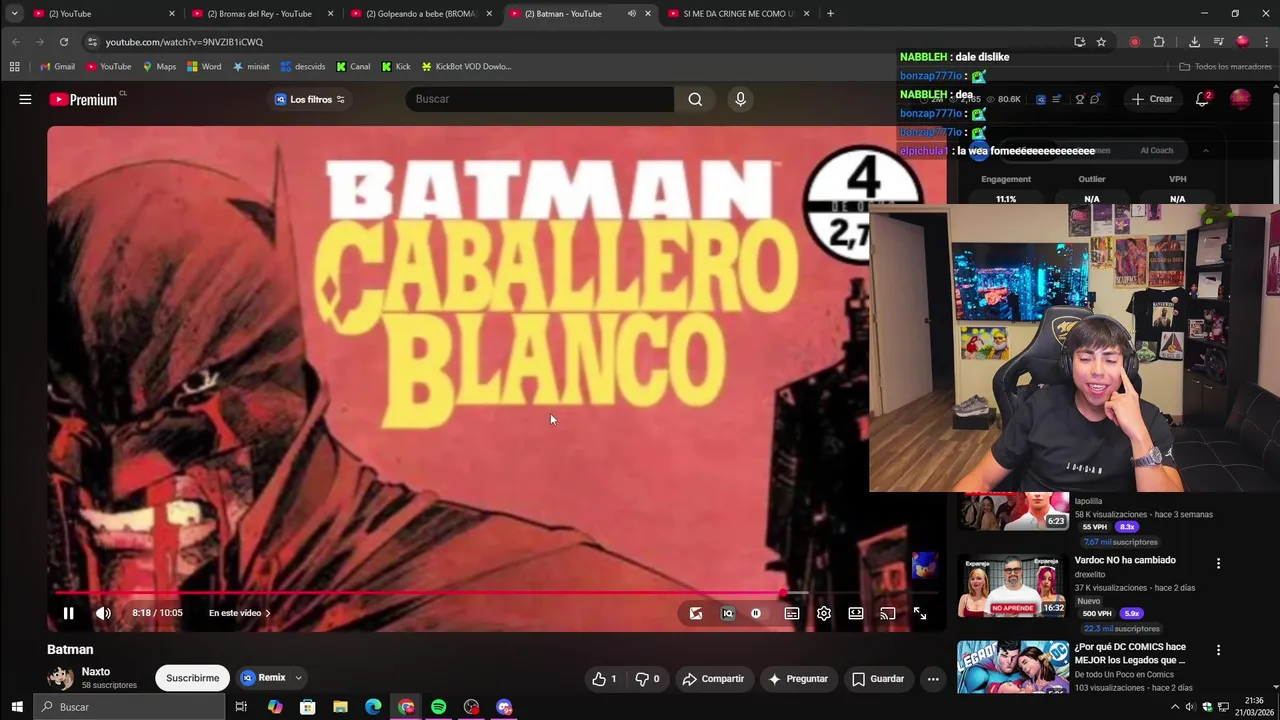This screenshot has height=720, width=1280.
Task: Open KickBot VOD Downloader bookmark
Action: pos(466,67)
